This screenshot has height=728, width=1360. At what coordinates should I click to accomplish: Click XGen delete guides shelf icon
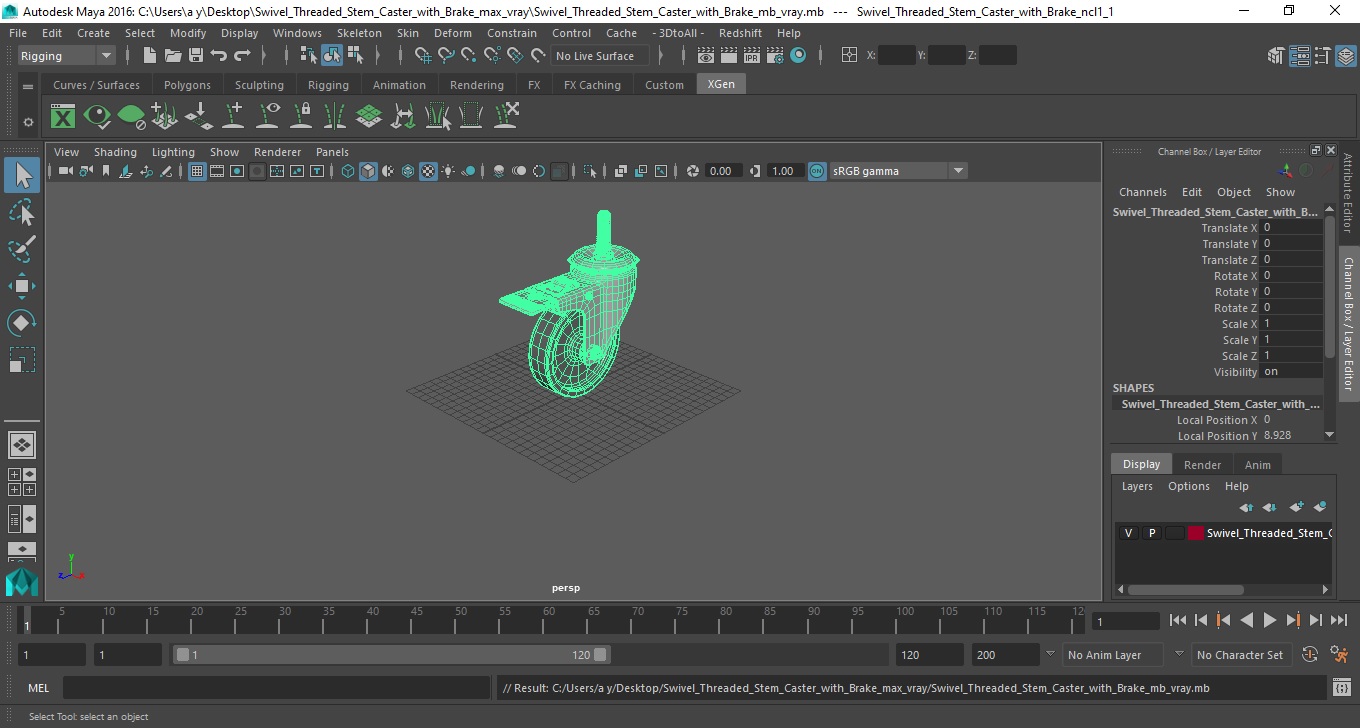pyautogui.click(x=505, y=117)
